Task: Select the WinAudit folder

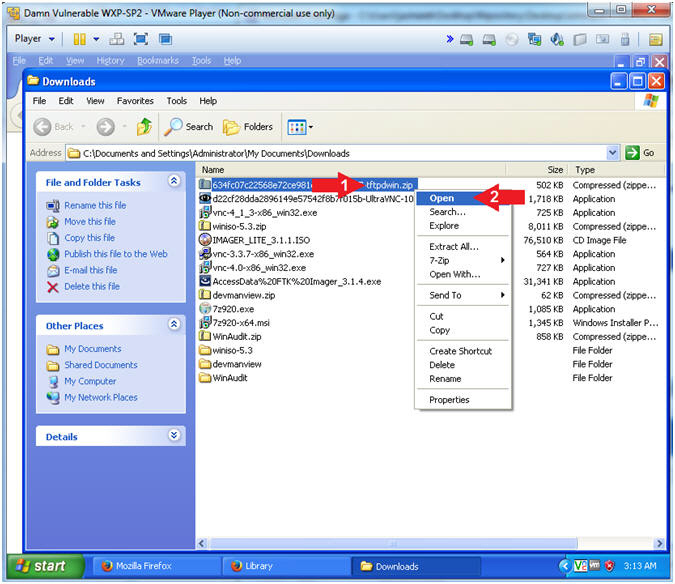Action: 230,378
